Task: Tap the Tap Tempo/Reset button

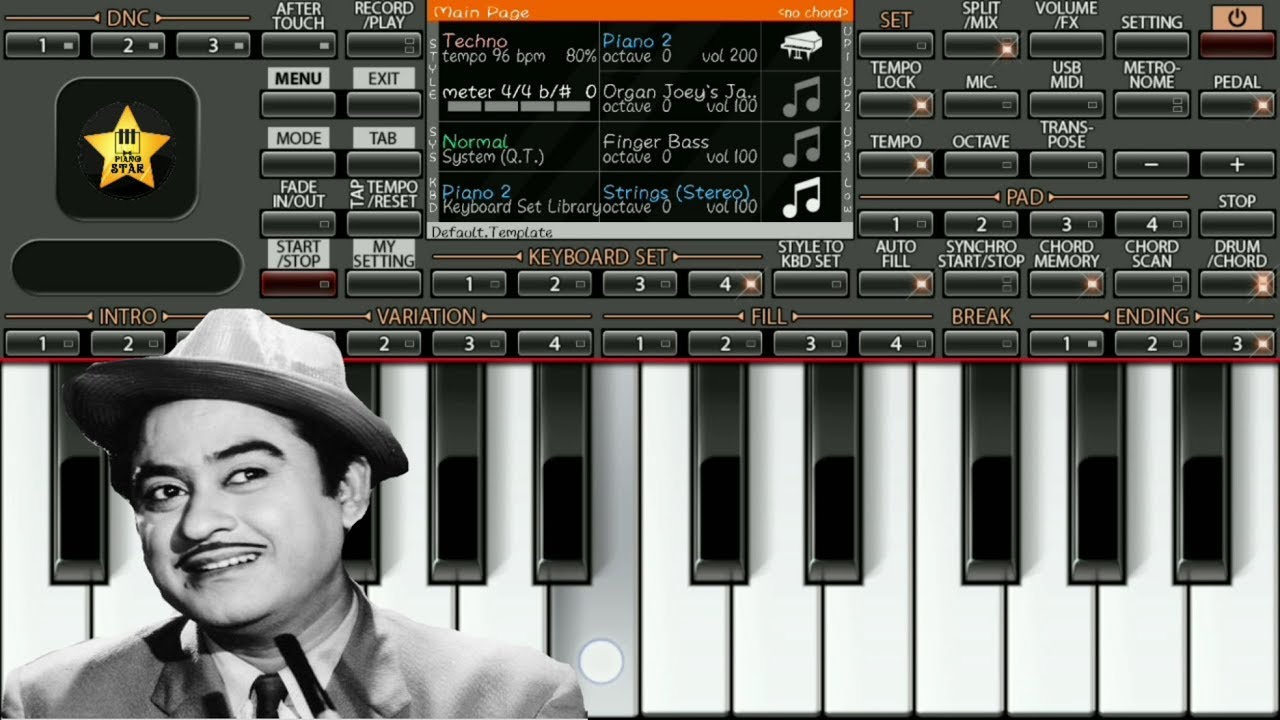Action: pyautogui.click(x=384, y=223)
